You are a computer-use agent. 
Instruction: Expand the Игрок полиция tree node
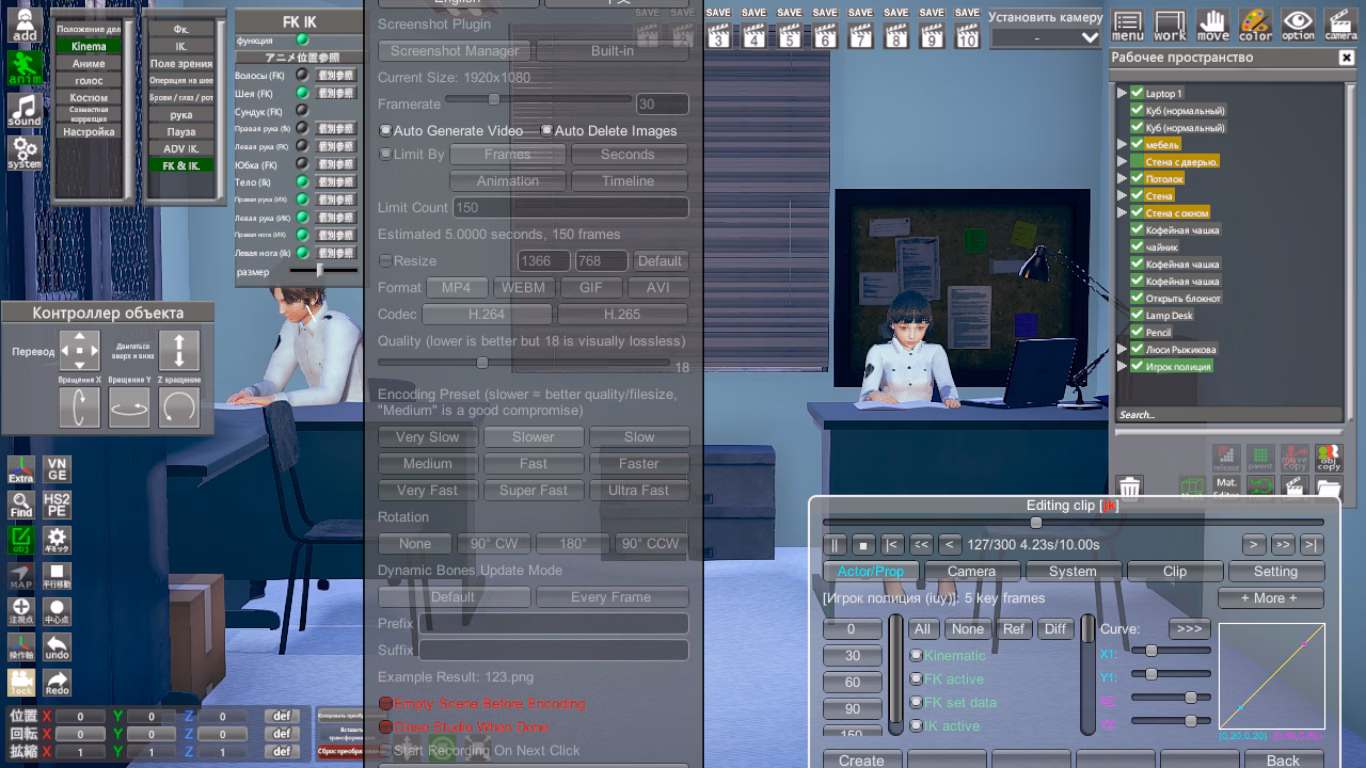[1123, 367]
